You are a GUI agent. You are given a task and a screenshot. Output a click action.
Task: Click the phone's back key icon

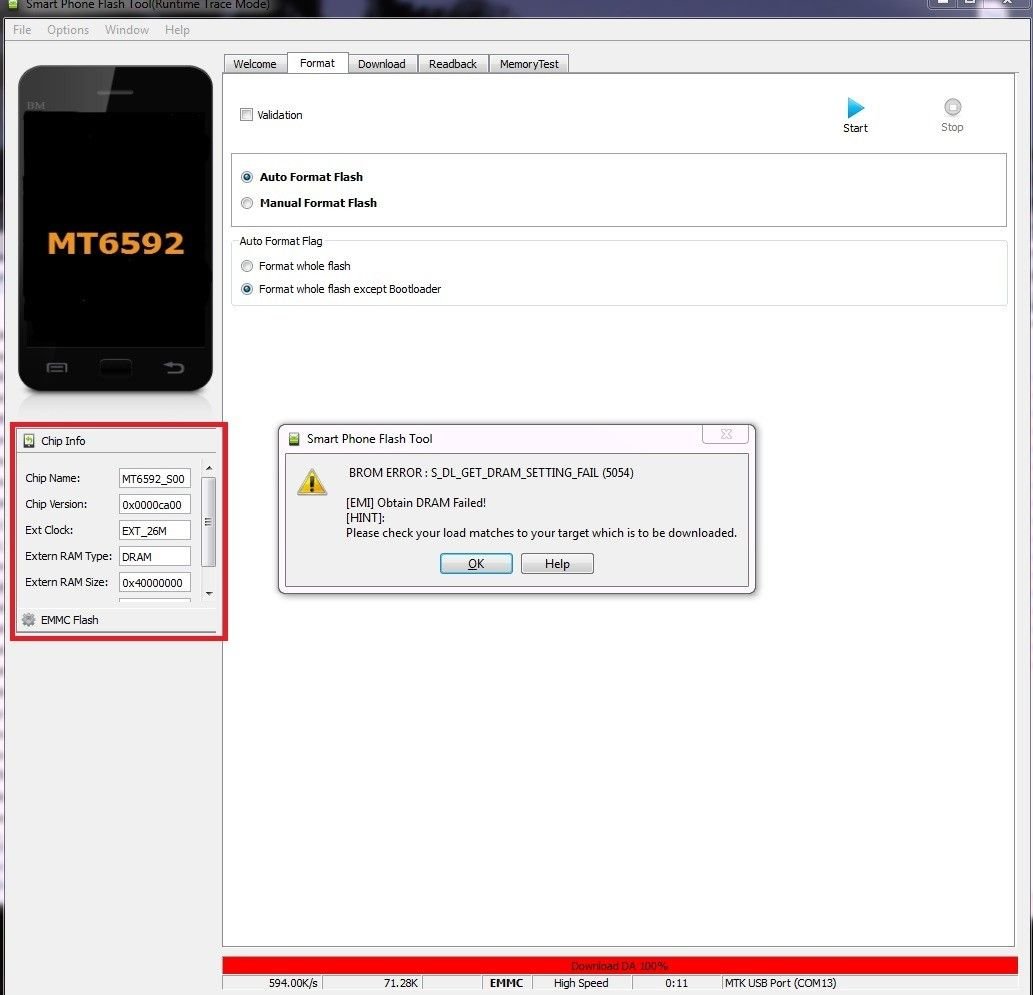174,367
